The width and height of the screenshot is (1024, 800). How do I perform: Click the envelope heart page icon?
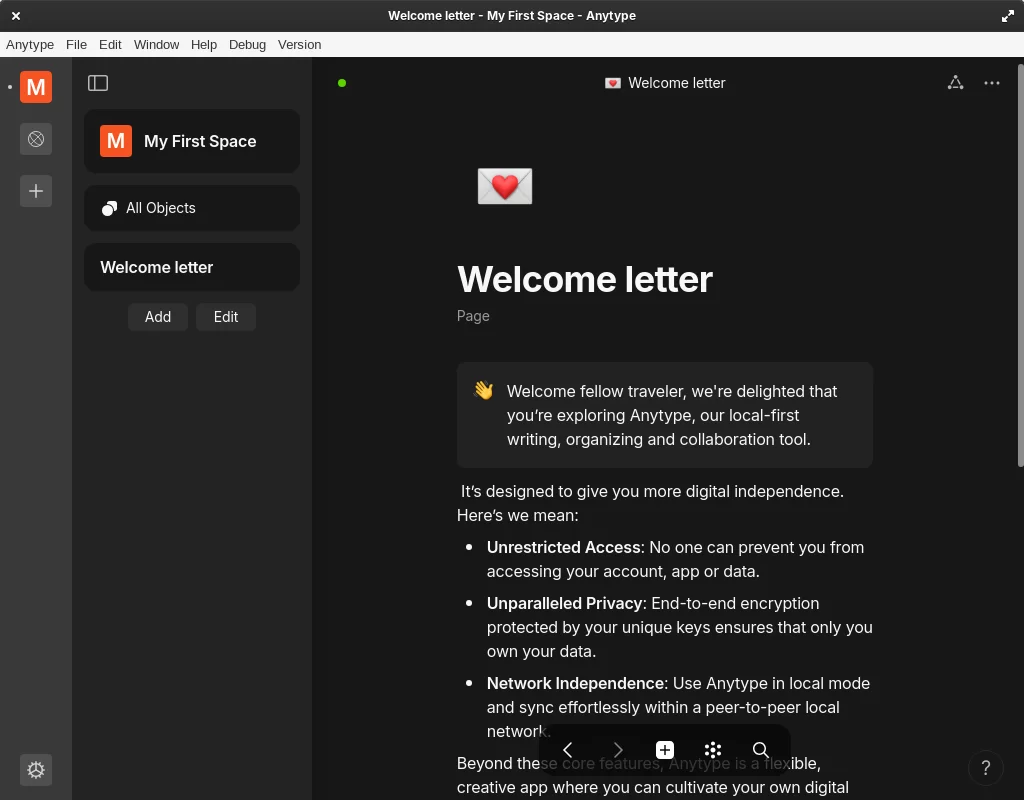505,186
